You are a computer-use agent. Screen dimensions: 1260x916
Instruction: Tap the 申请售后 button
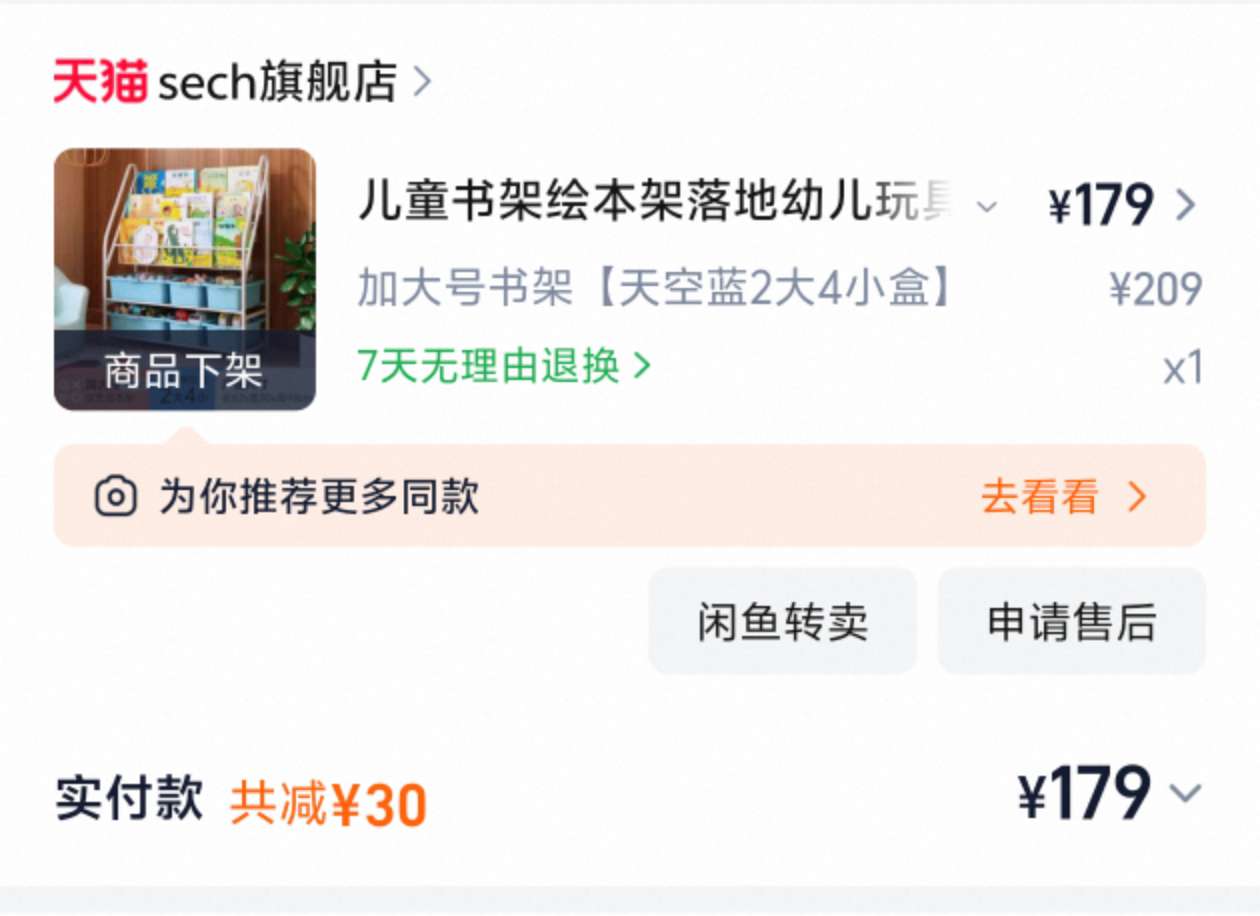click(1072, 621)
